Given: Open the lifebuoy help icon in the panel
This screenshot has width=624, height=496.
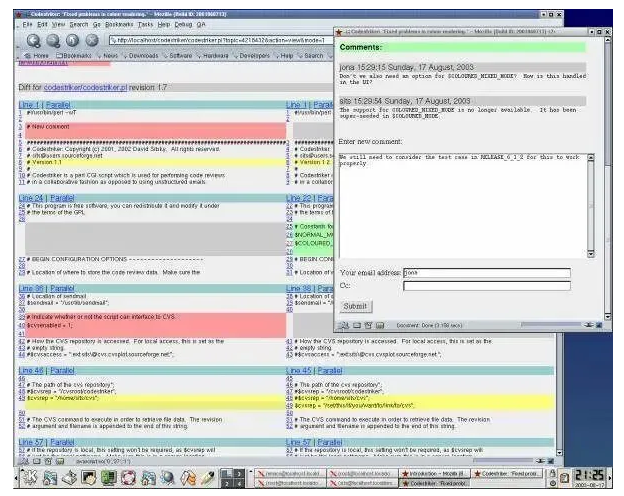Looking at the screenshot, I should click(129, 477).
